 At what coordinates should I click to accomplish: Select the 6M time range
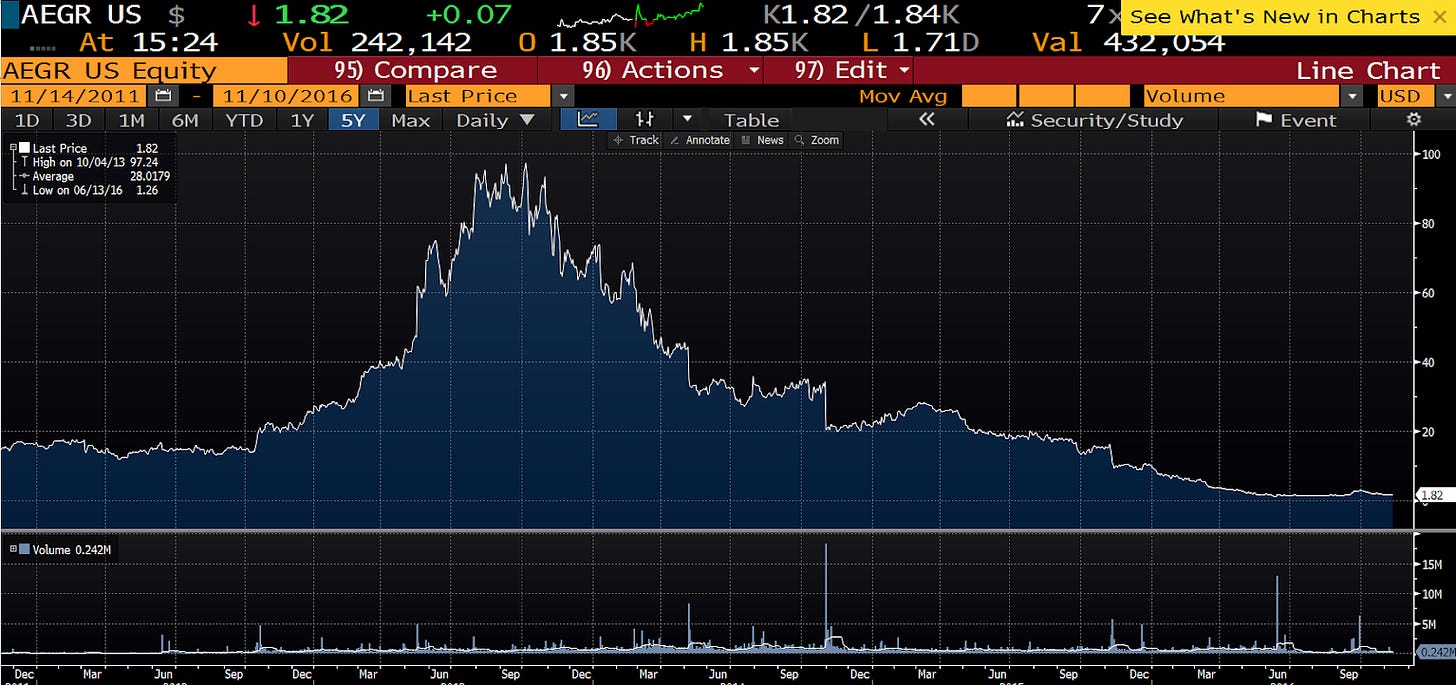pyautogui.click(x=185, y=120)
